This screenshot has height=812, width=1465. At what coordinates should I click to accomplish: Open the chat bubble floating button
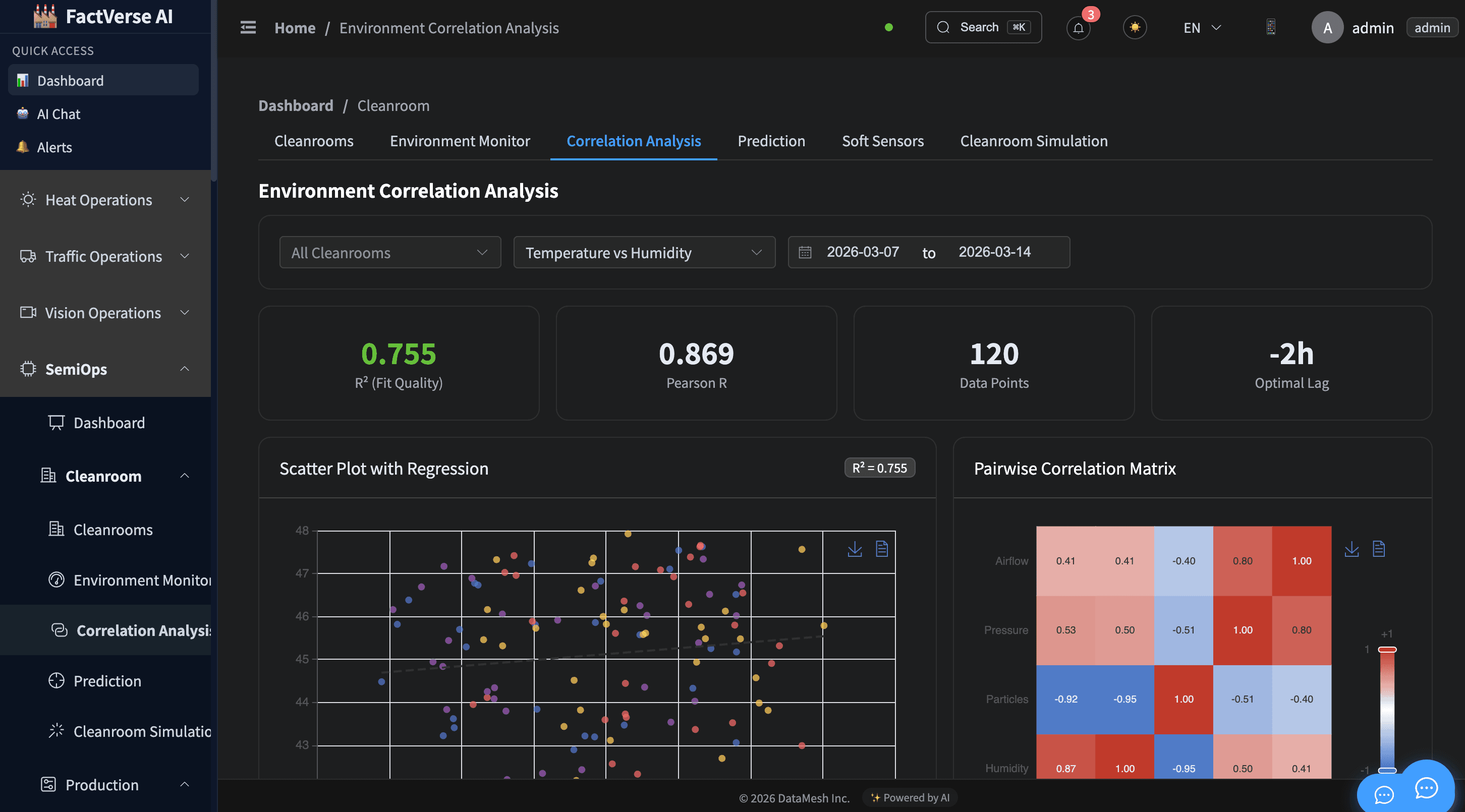point(1426,788)
